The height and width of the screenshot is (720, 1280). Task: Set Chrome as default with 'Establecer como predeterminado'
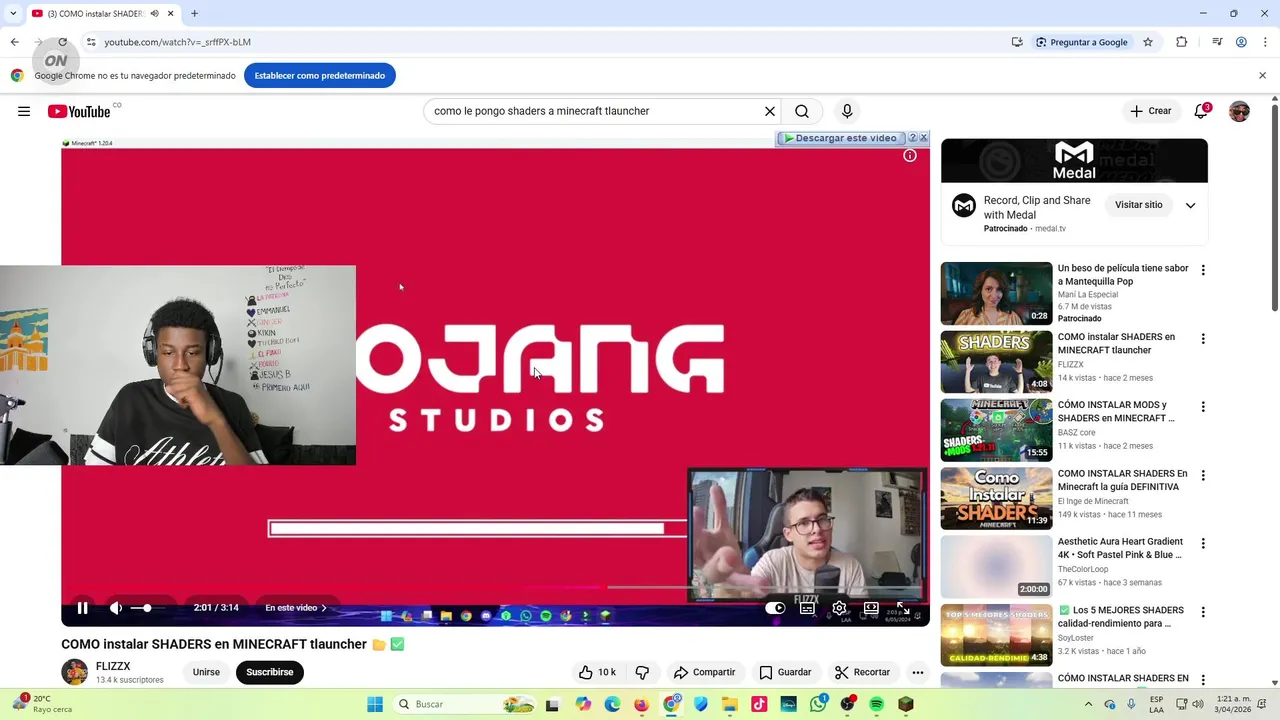pyautogui.click(x=320, y=76)
